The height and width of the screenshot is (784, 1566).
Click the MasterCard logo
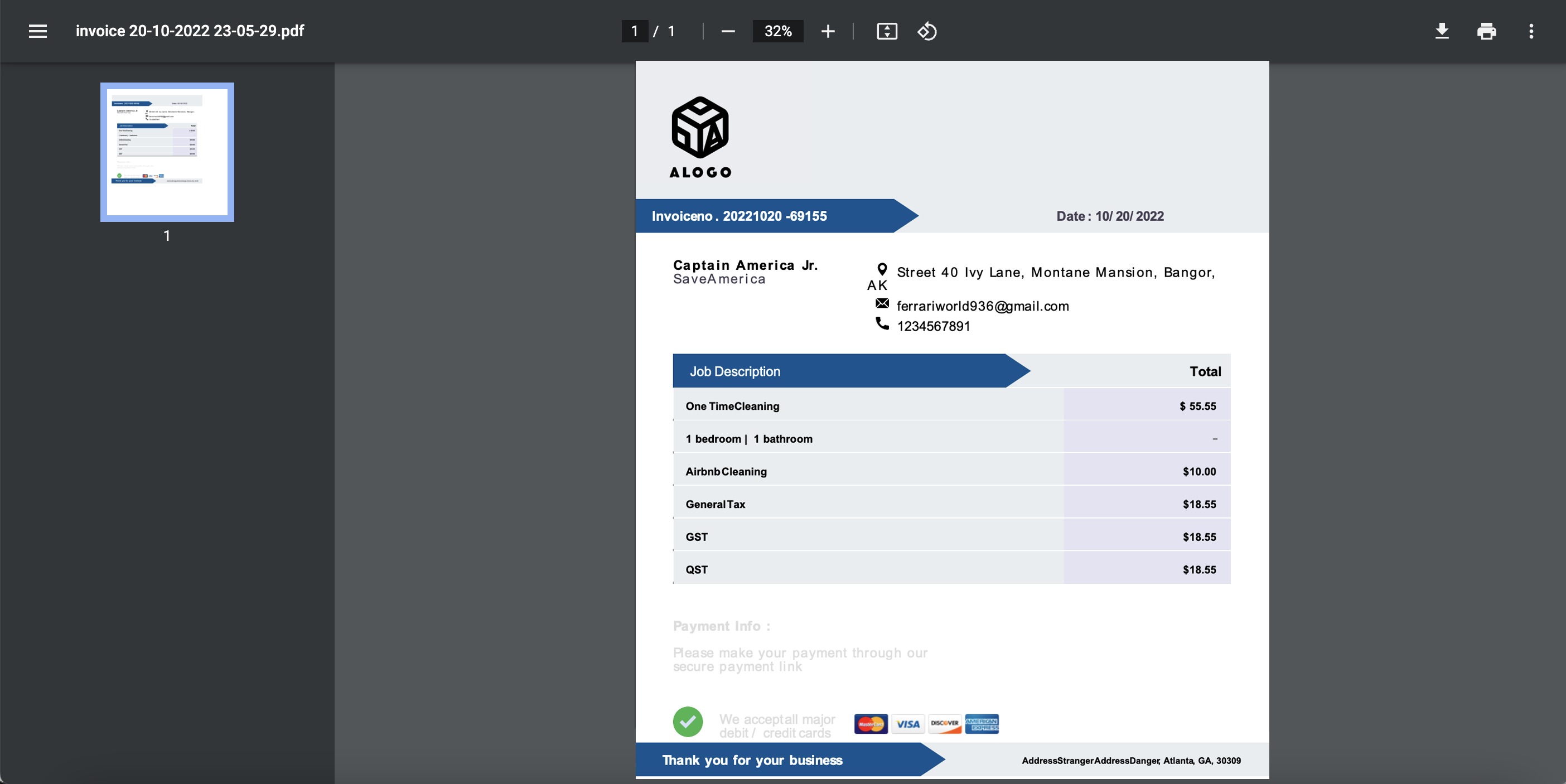click(871, 724)
